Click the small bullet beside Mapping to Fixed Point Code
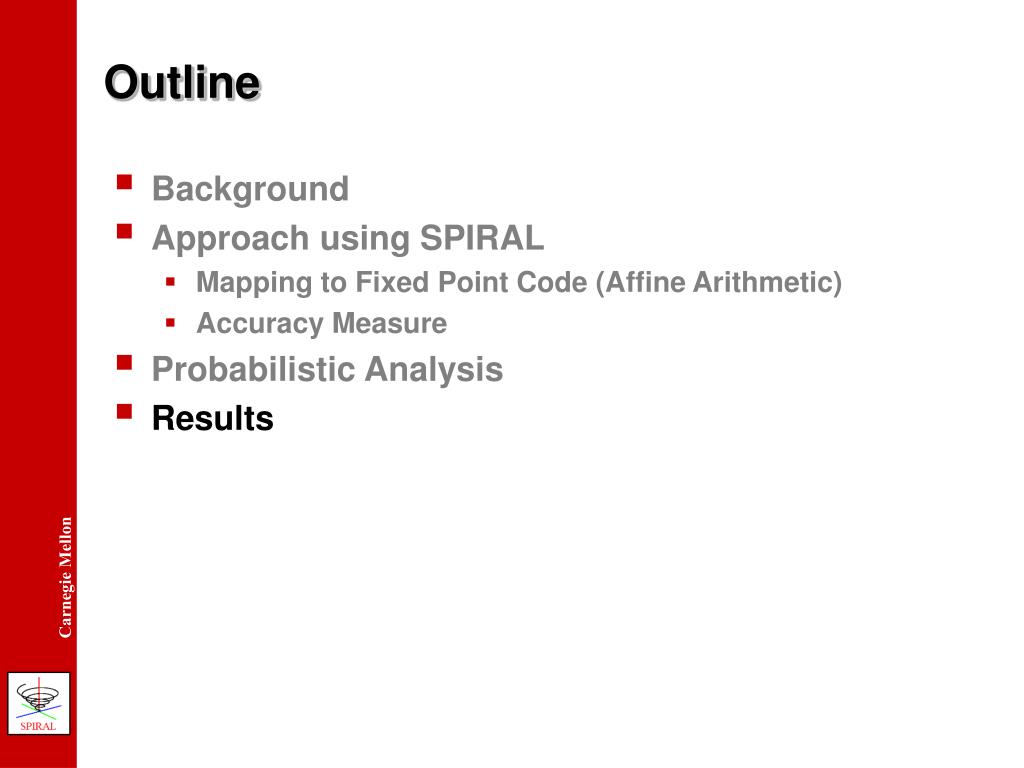Viewport: 1024px width, 768px height. (x=170, y=282)
